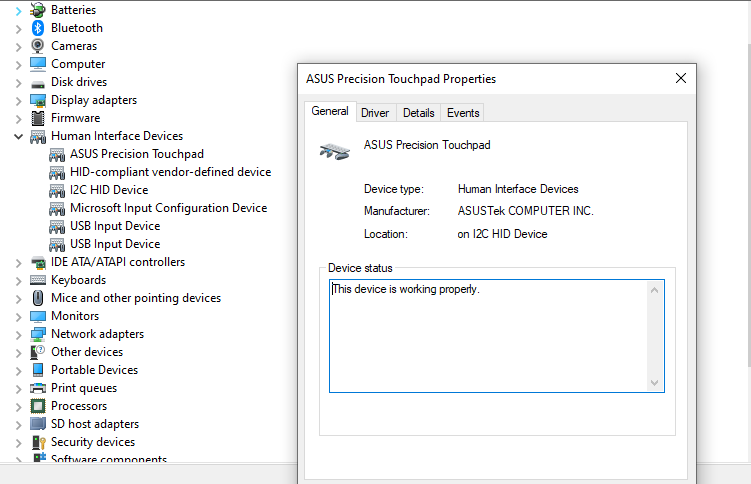Click the Computer monitor icon
This screenshot has height=484, width=751.
[38, 64]
